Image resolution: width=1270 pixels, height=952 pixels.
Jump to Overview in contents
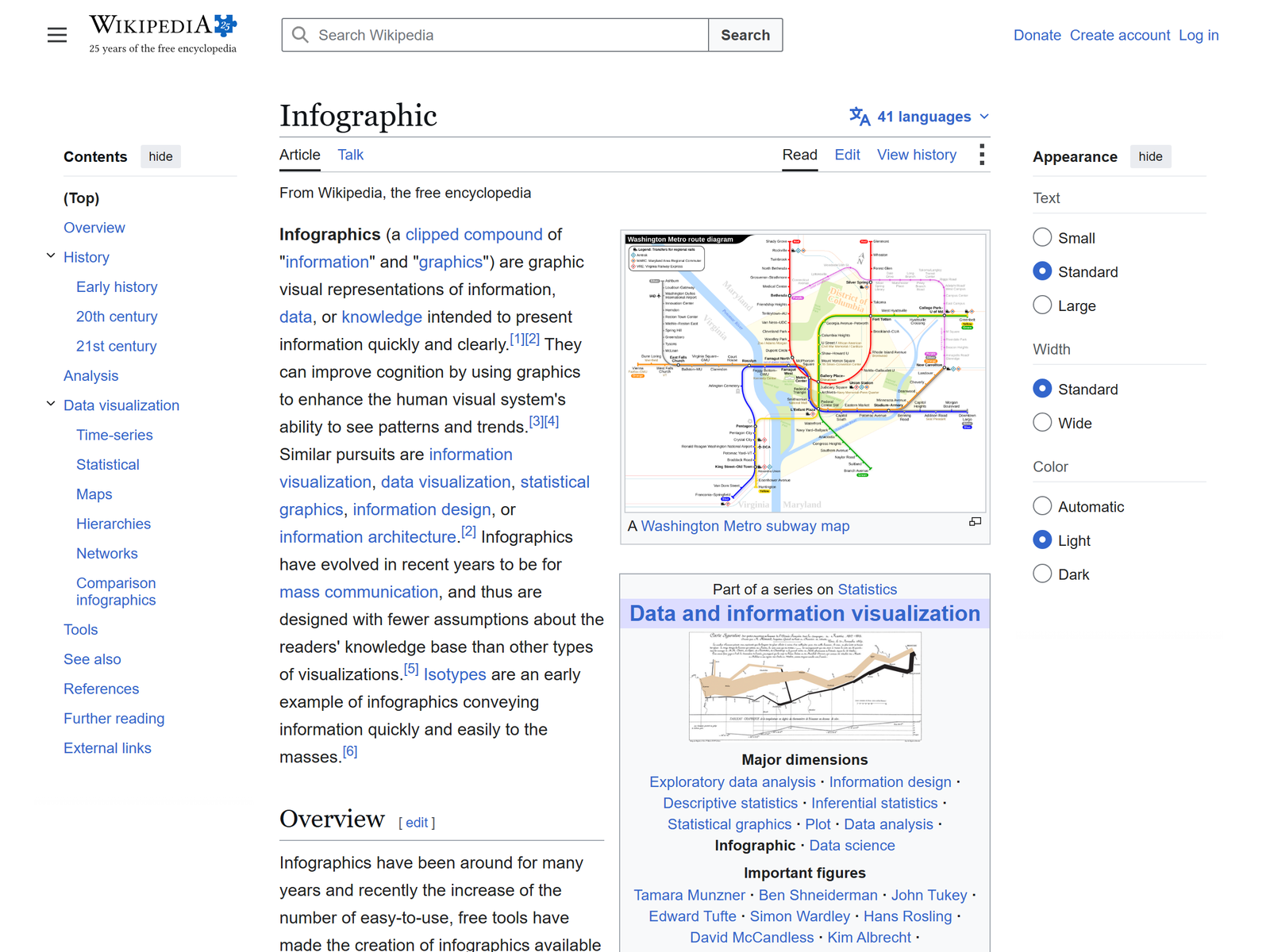point(94,228)
